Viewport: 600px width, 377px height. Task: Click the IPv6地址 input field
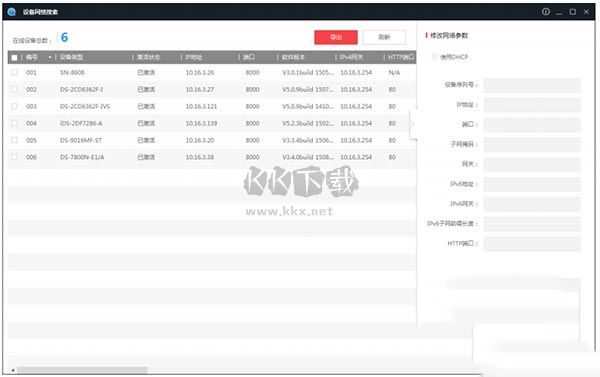532,184
